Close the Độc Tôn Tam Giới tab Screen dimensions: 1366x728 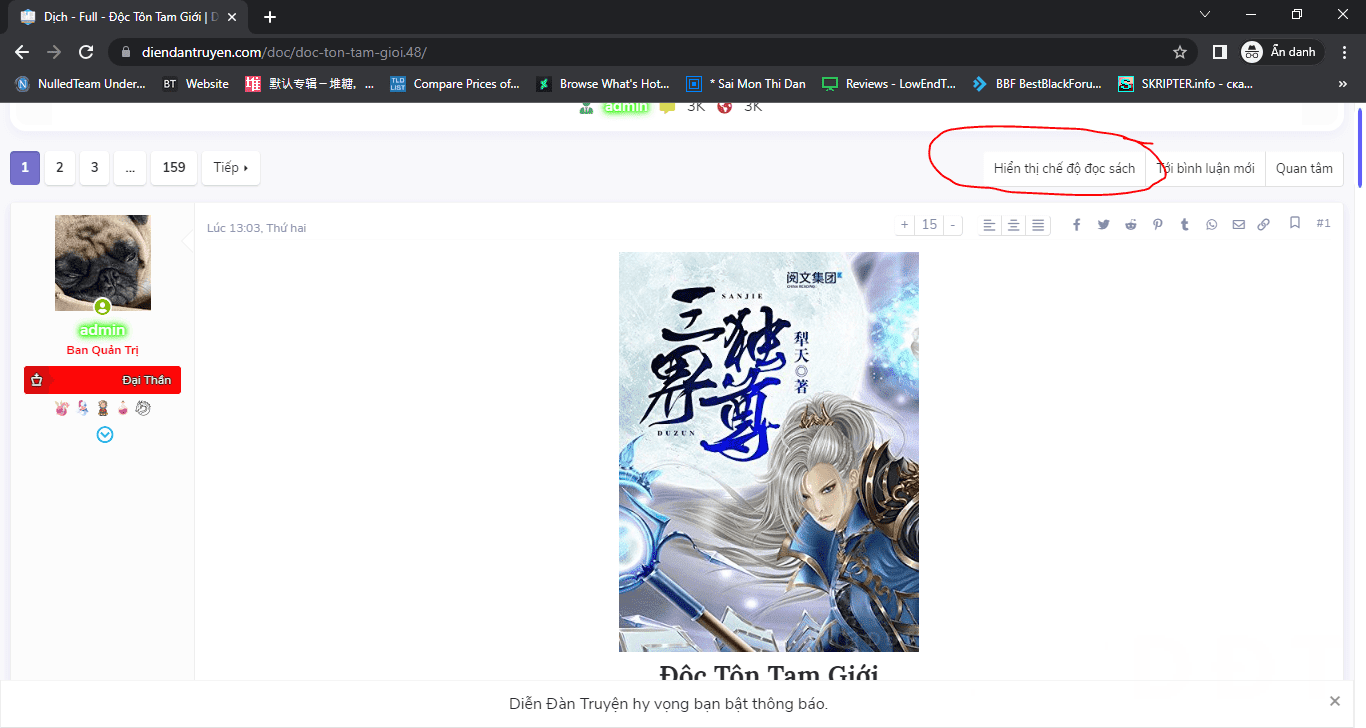pyautogui.click(x=232, y=17)
